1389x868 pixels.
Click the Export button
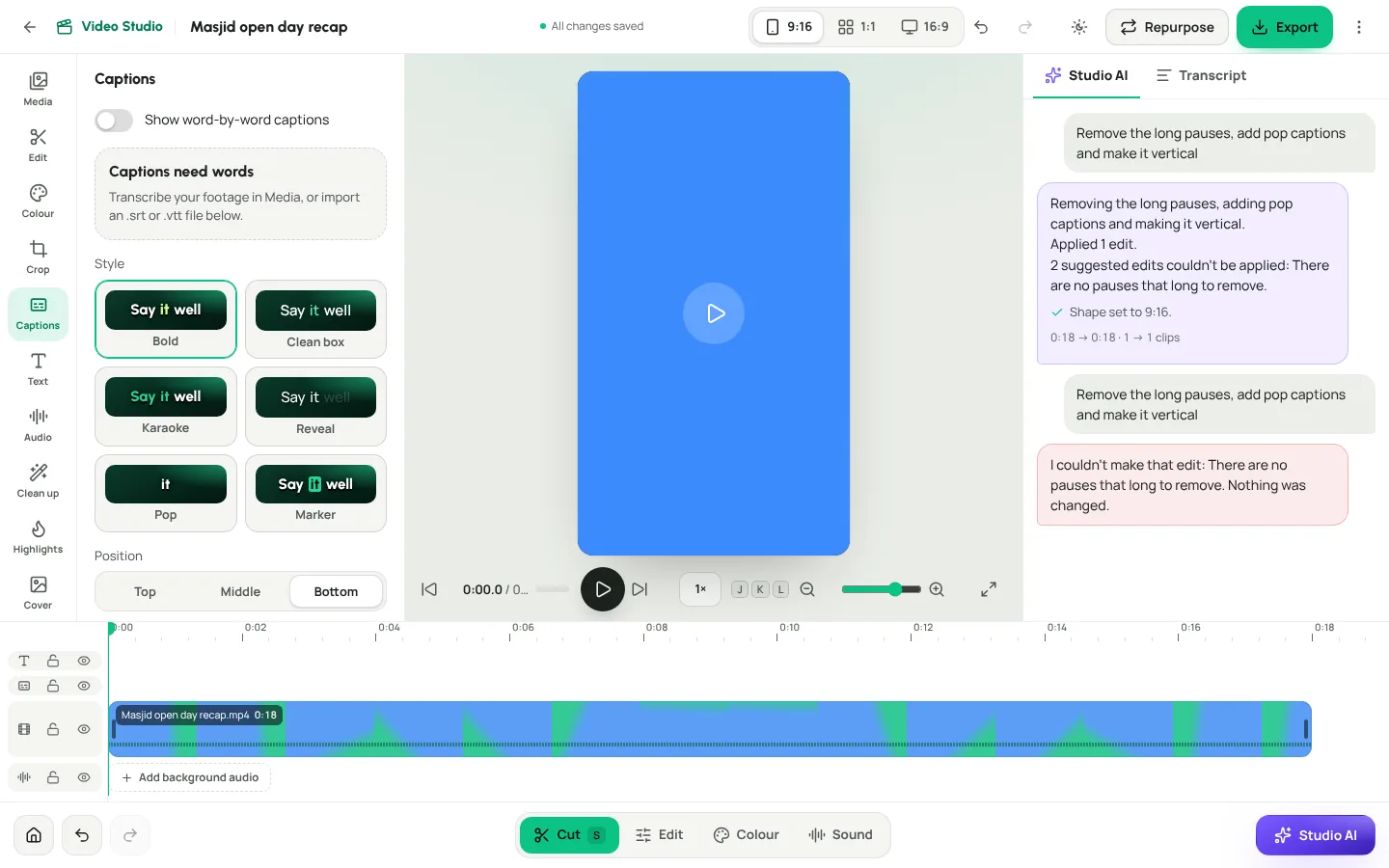coord(1285,27)
